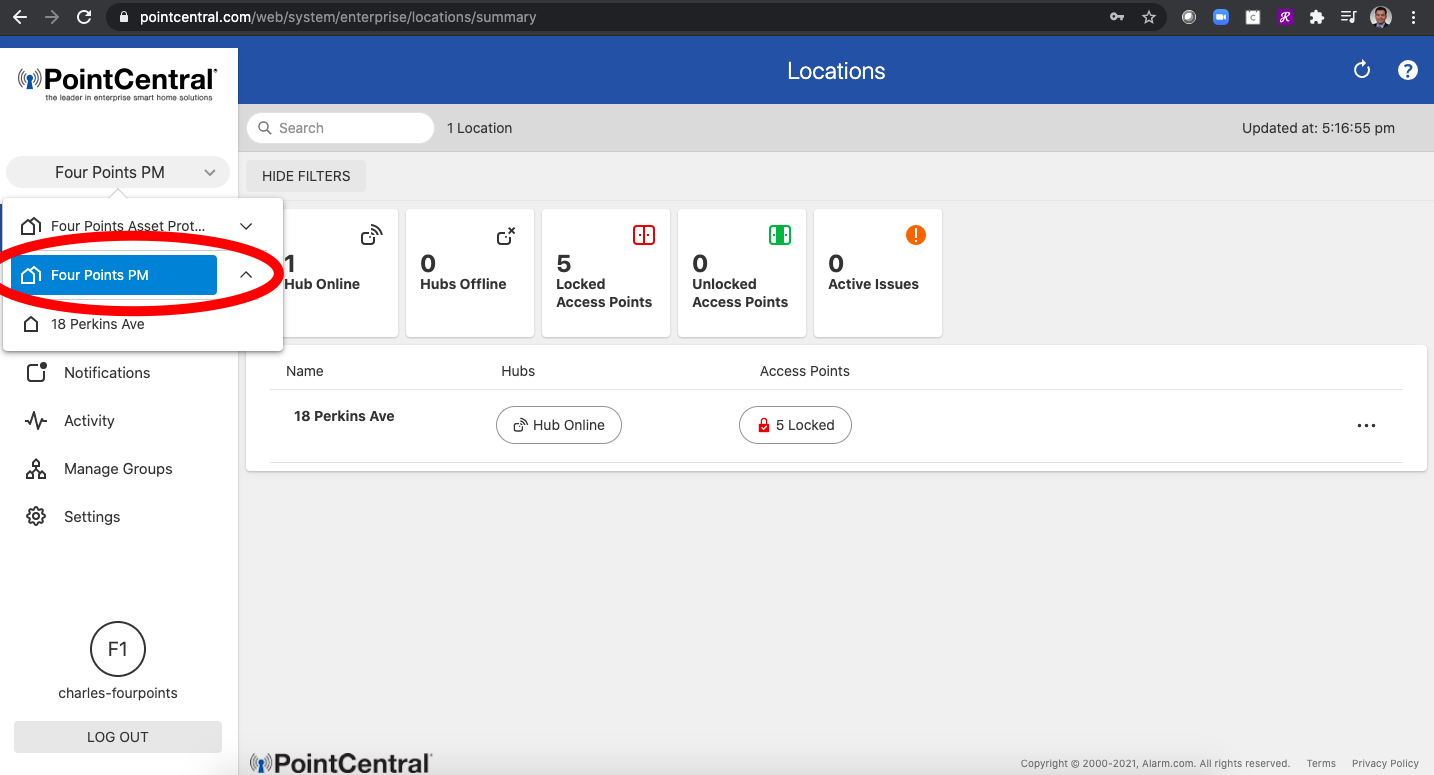
Task: Open the Four Points PM group dropdown
Action: click(118, 172)
